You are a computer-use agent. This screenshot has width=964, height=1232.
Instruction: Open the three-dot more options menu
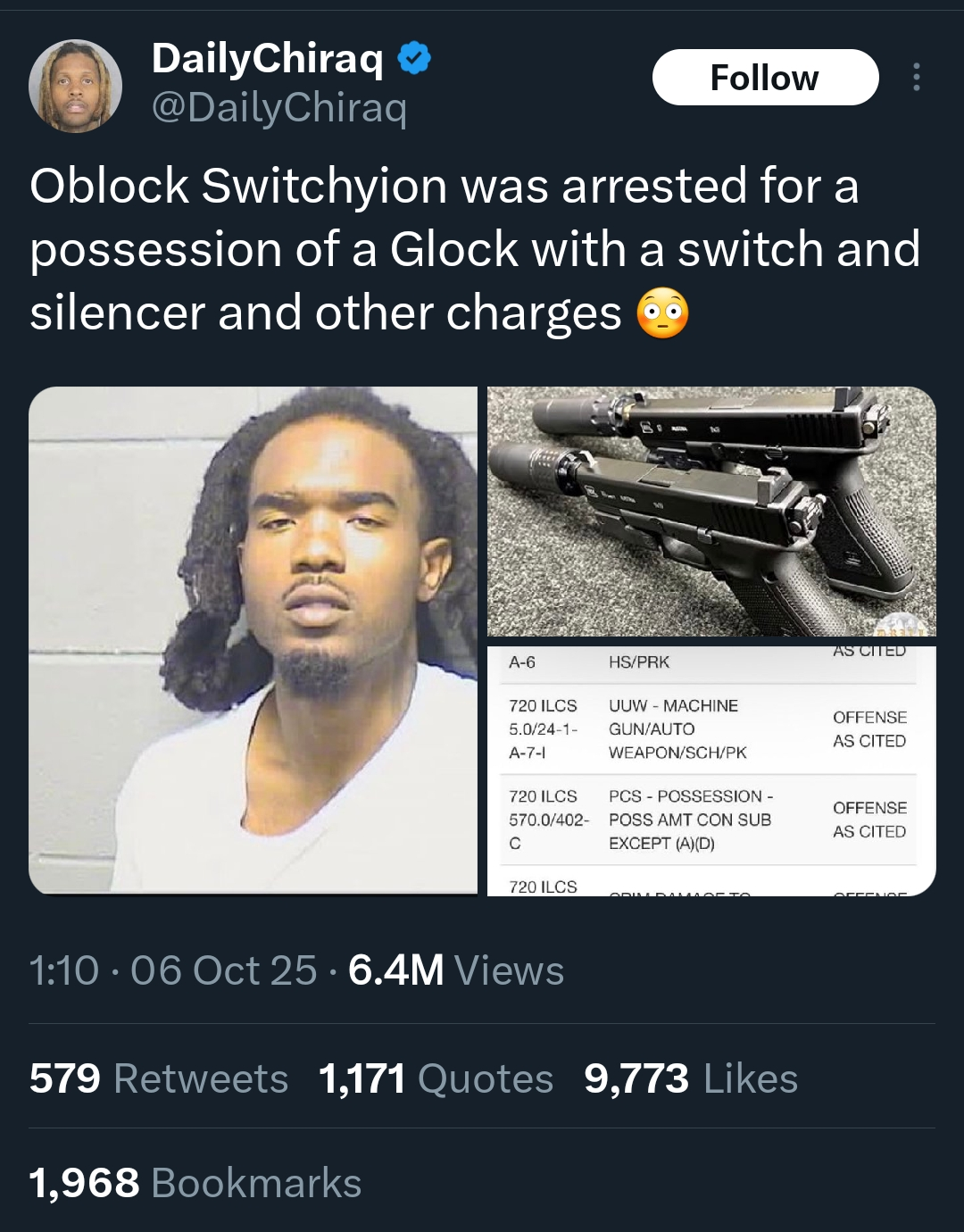(x=916, y=78)
